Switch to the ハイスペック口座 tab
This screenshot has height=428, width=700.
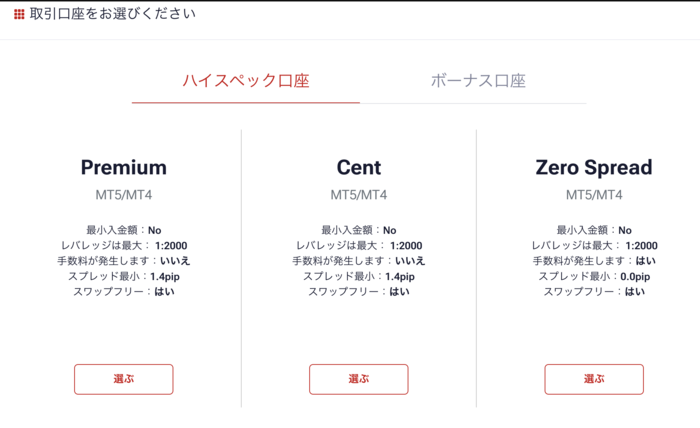pyautogui.click(x=245, y=81)
